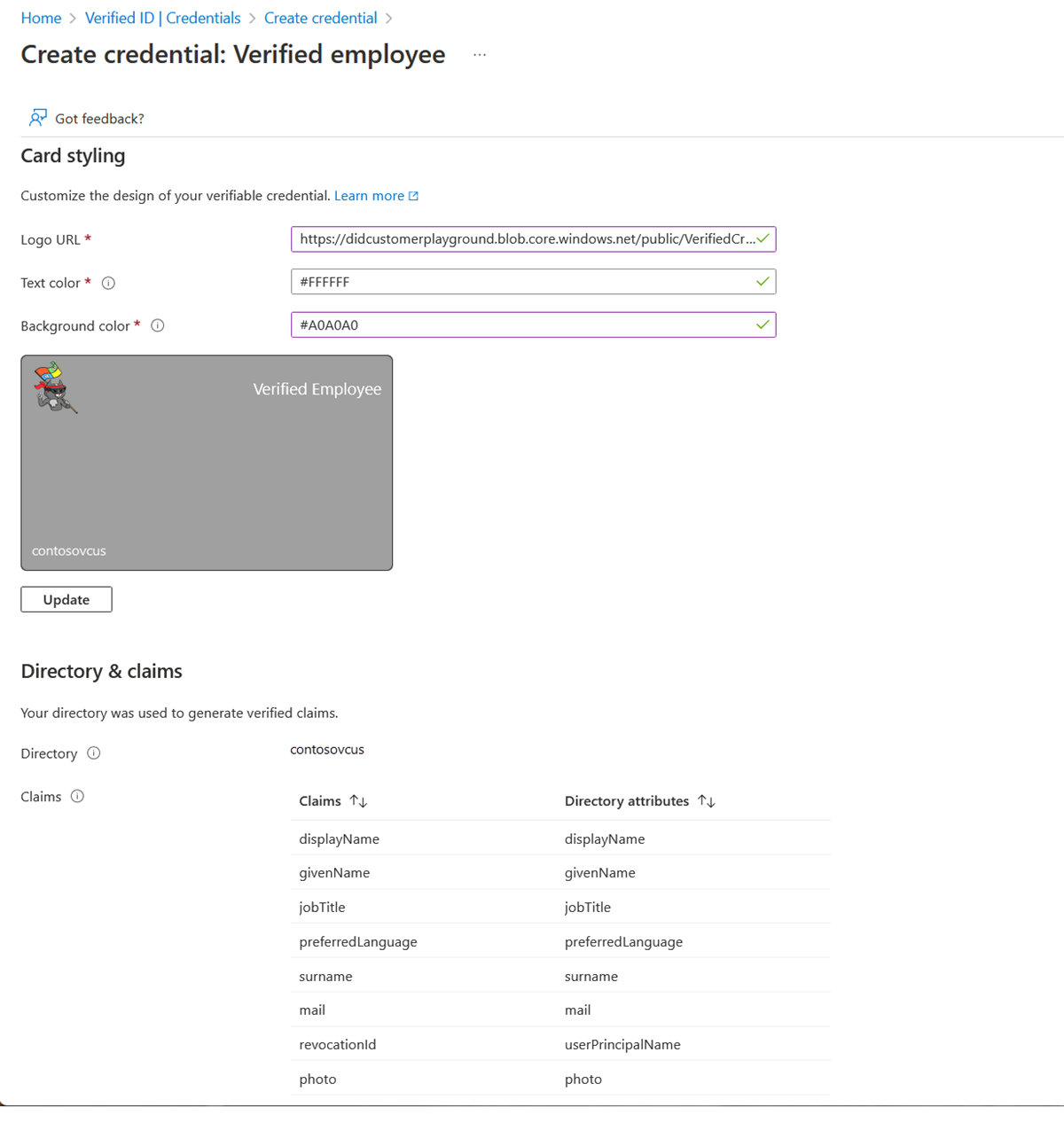
Task: Open the Create credential breadcrumb
Action: [x=320, y=18]
